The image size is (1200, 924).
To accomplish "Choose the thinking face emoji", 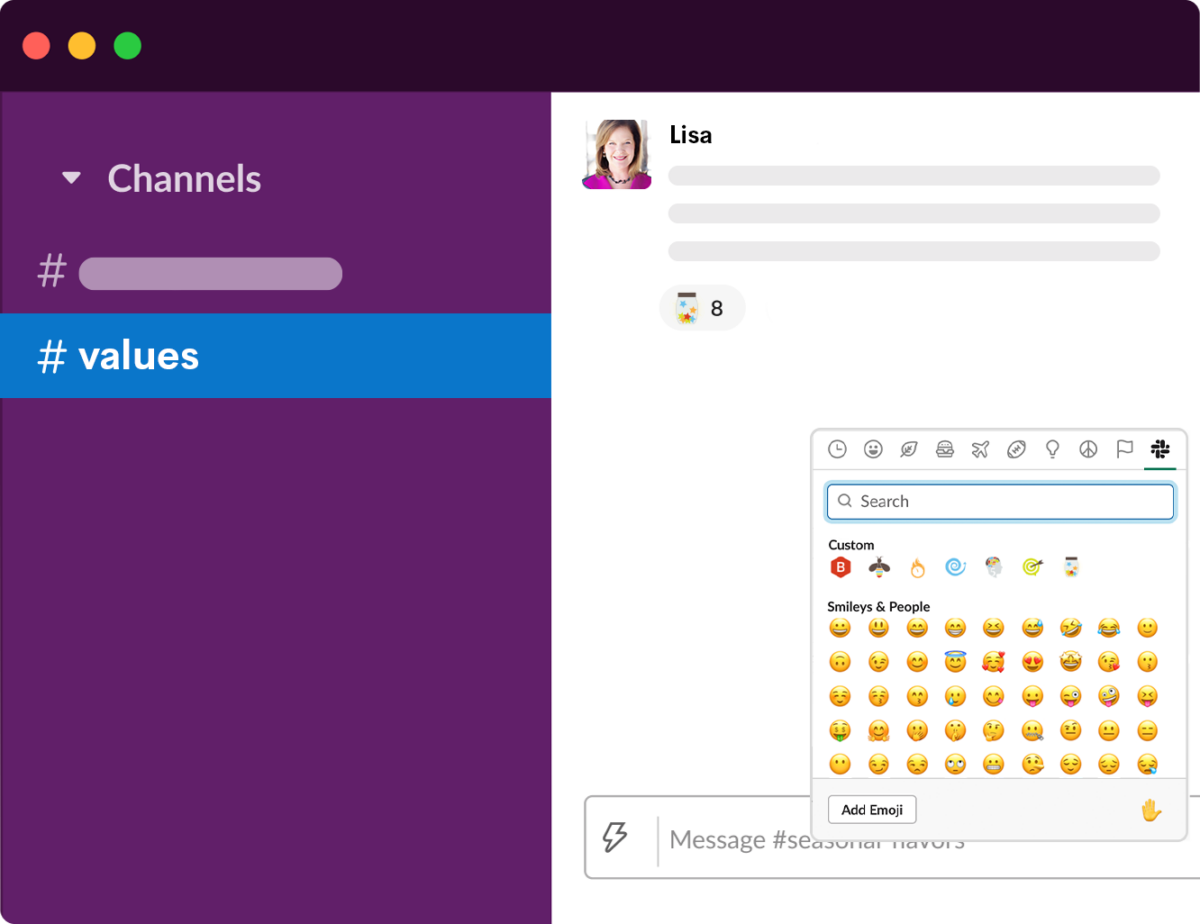I will [993, 730].
